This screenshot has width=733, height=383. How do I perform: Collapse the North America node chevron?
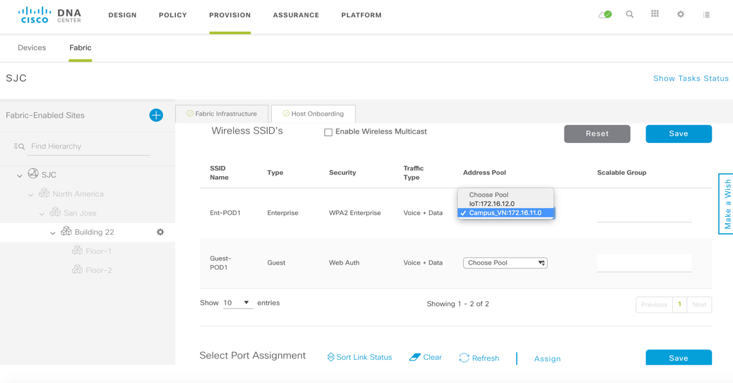31,195
